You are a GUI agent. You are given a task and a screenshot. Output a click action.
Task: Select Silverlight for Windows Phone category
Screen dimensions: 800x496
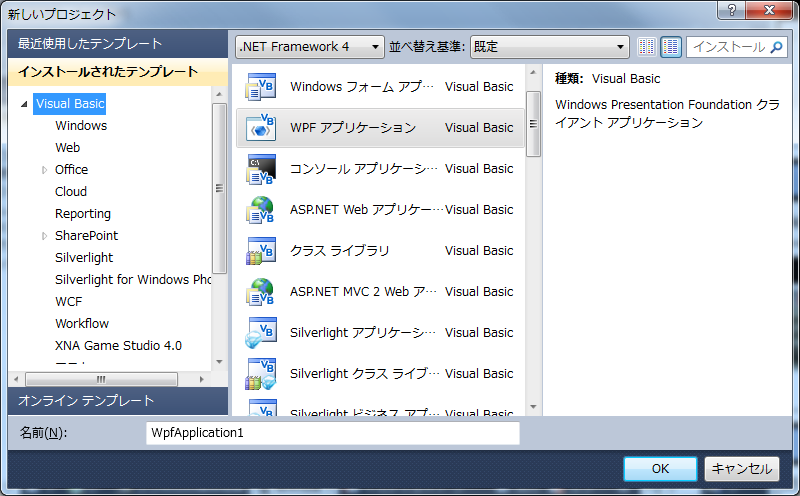(133, 279)
